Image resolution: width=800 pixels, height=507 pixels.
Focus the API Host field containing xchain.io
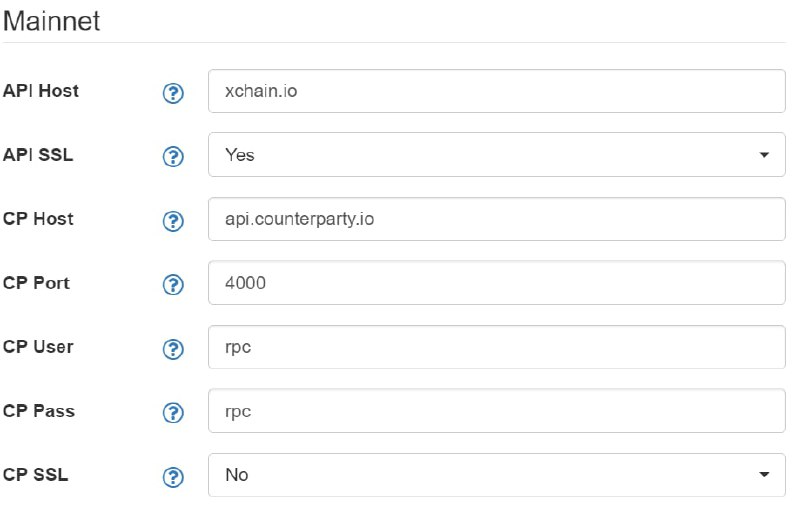pos(496,91)
